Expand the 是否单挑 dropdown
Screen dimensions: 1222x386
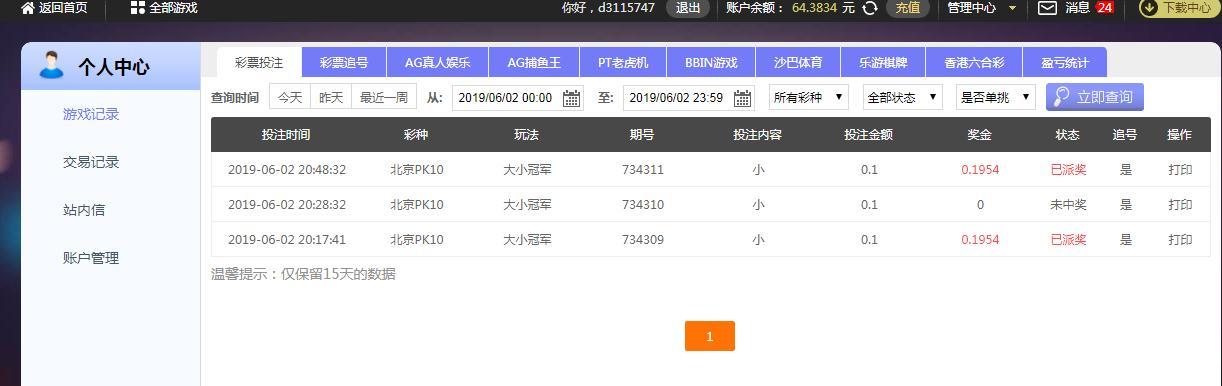[995, 97]
